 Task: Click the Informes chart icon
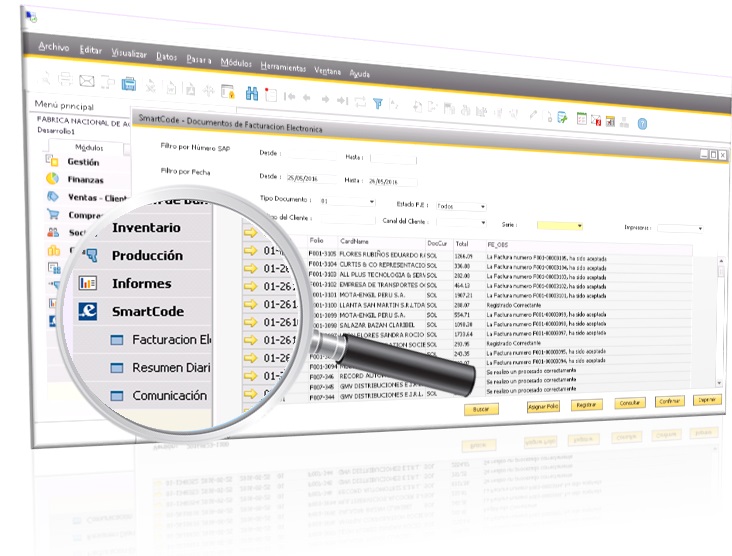87,283
